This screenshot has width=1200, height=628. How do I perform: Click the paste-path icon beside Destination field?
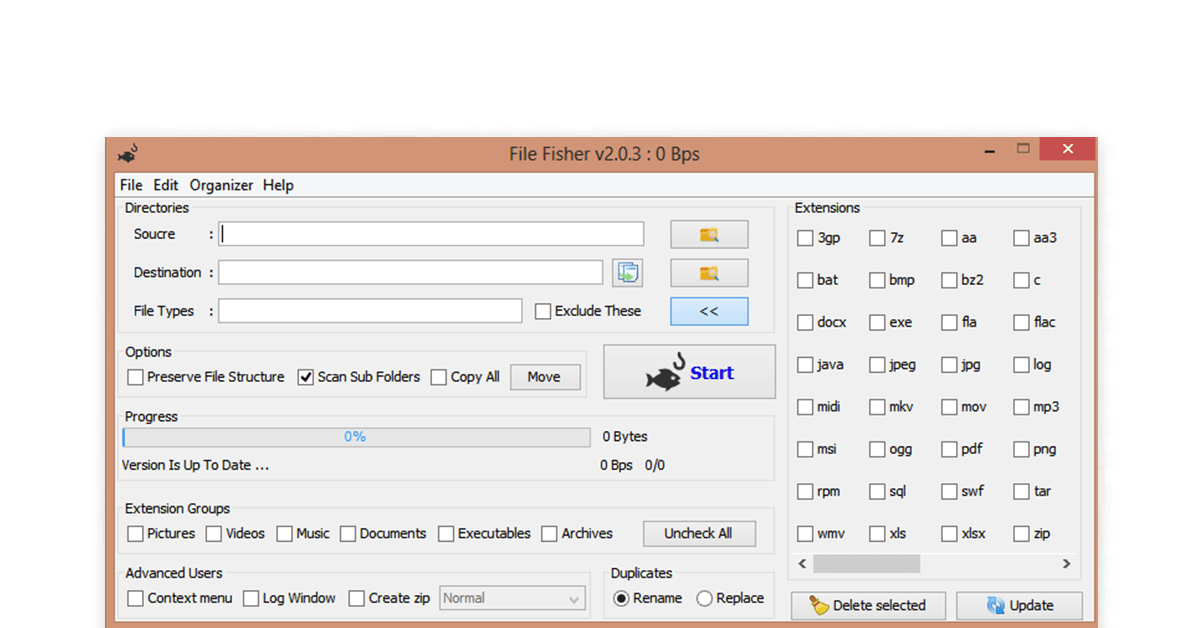[629, 271]
